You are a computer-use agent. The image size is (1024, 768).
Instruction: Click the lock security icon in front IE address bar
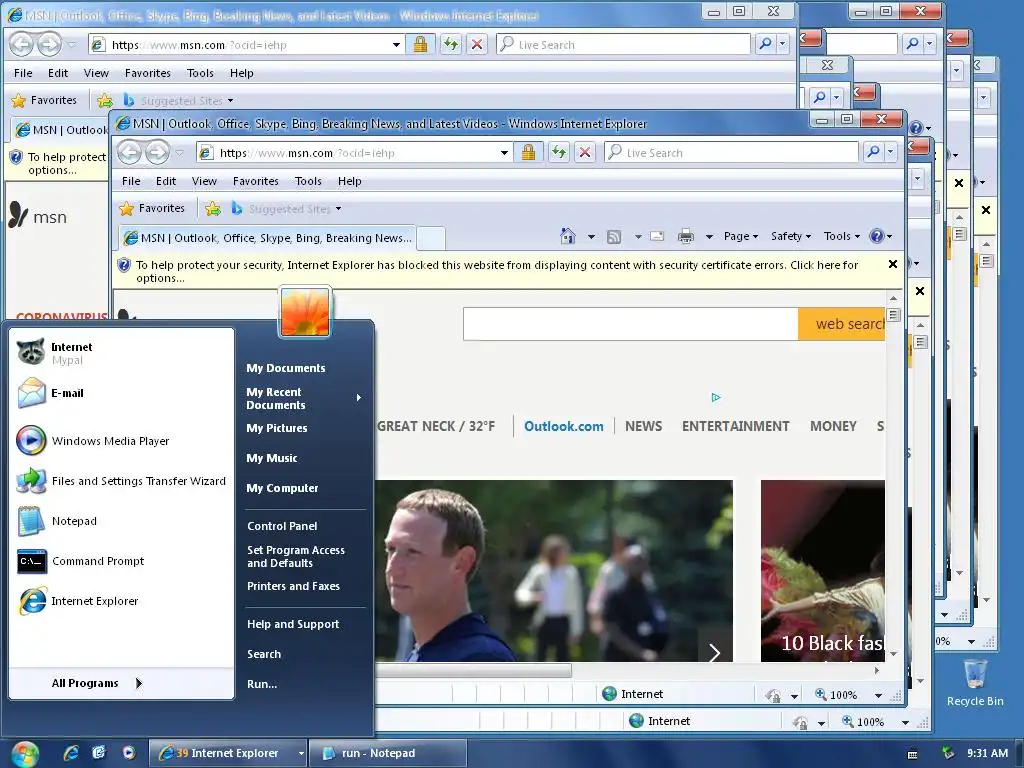point(528,153)
